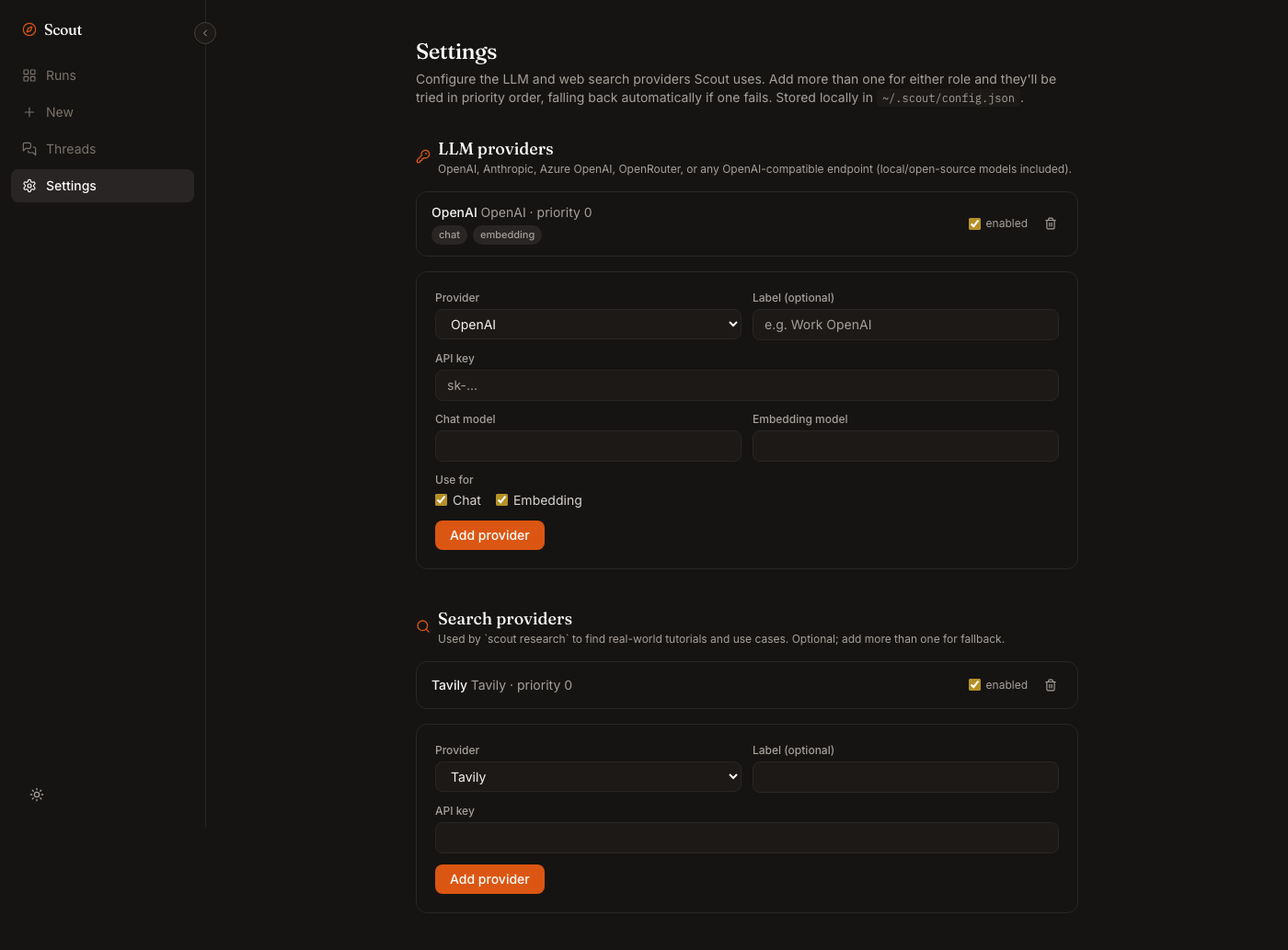The width and height of the screenshot is (1288, 950).
Task: Click the LLM providers section heading
Action: (x=496, y=149)
